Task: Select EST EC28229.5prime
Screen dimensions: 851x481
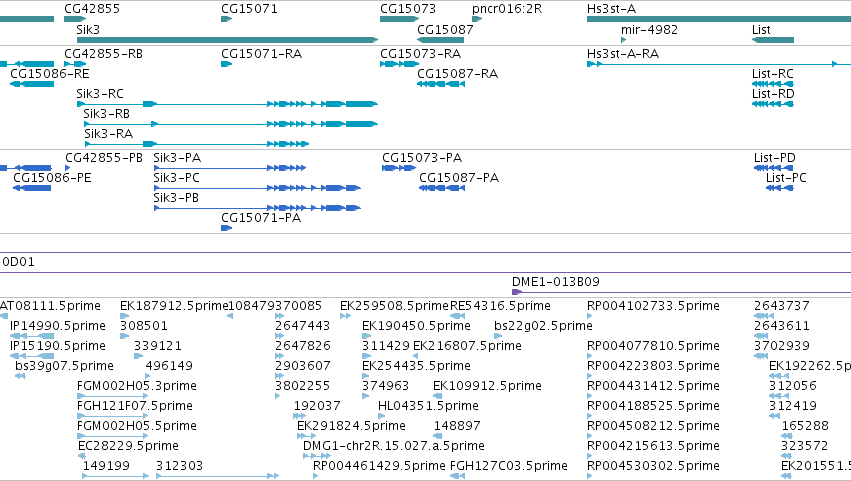Action: [x=129, y=447]
